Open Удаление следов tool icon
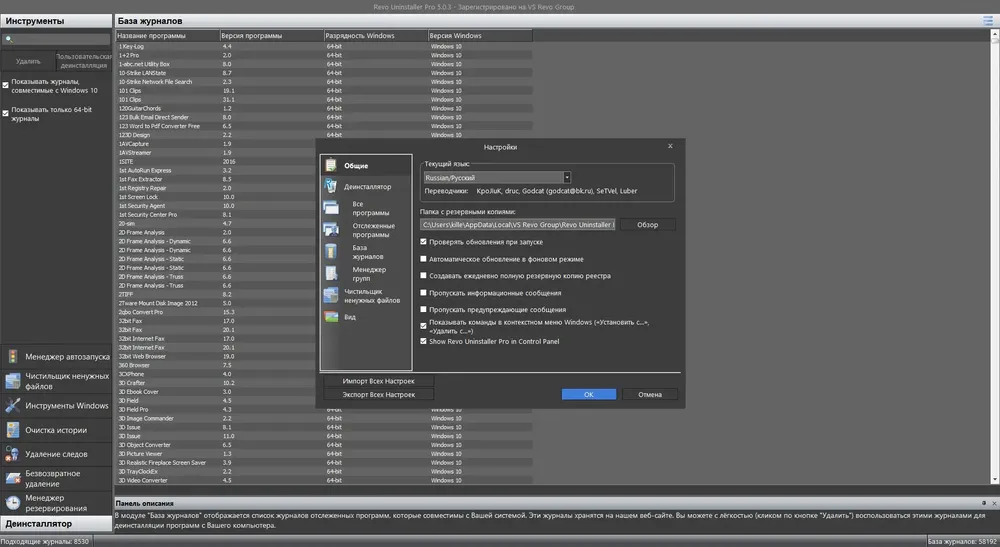Viewport: 1000px width, 547px height. click(12, 454)
